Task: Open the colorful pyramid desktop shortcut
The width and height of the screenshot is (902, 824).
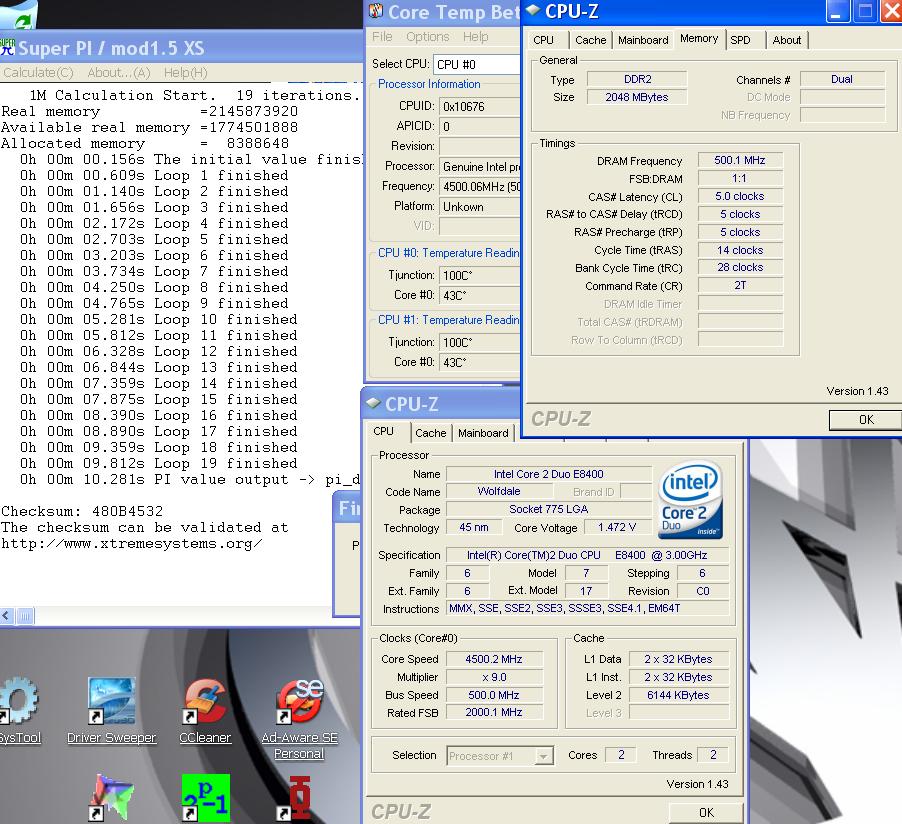Action: (111, 798)
